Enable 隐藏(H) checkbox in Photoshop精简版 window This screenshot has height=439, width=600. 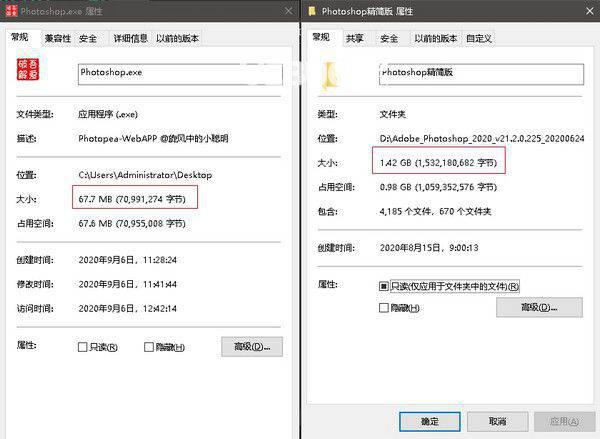(x=383, y=308)
